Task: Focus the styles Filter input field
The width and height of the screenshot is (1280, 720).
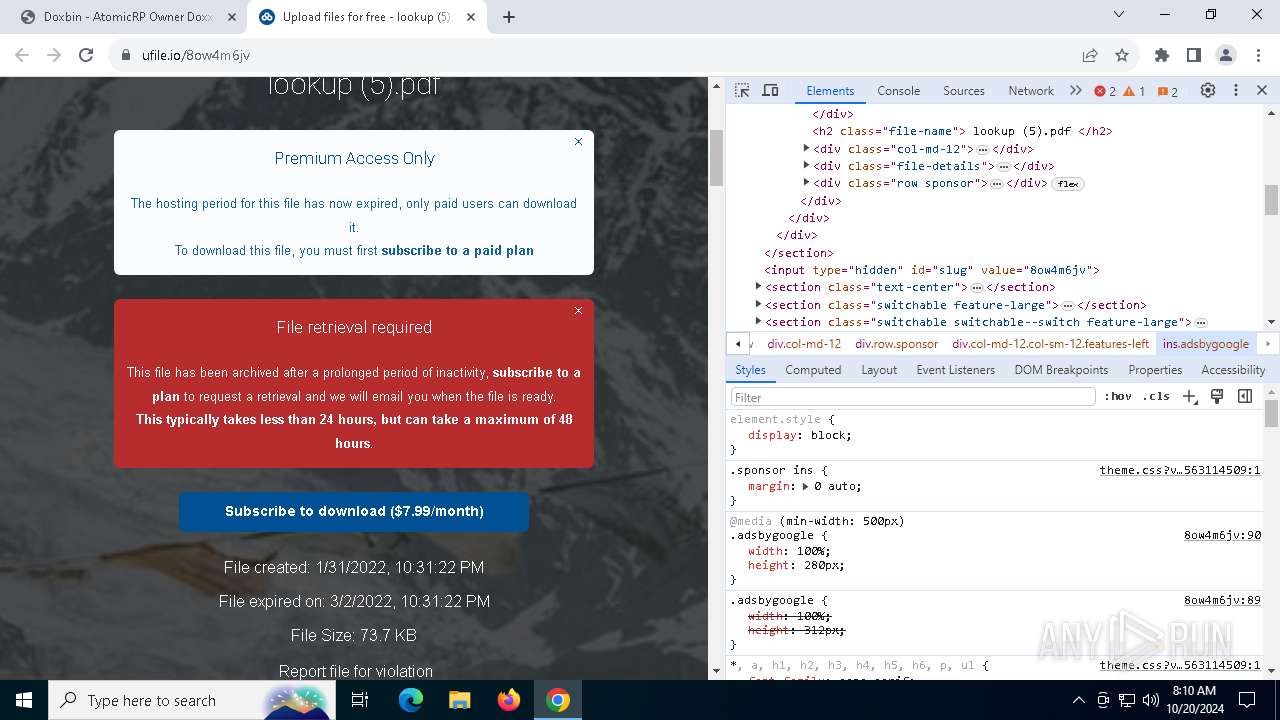Action: [913, 397]
